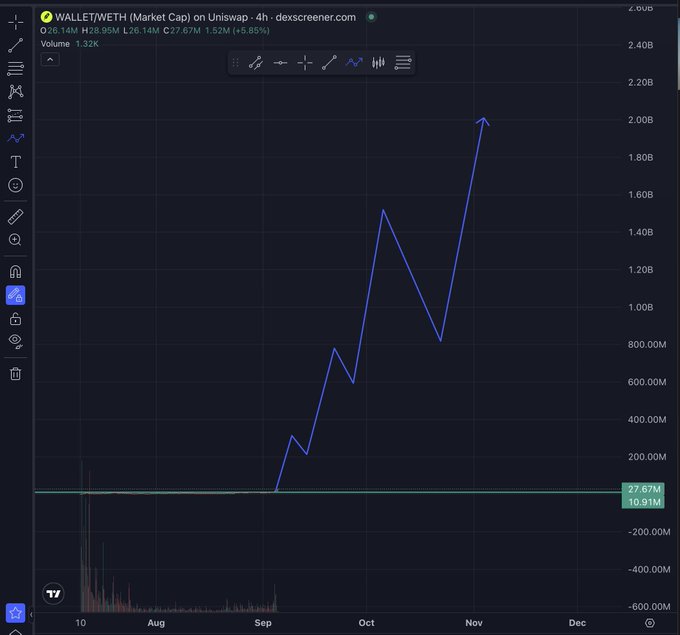The width and height of the screenshot is (680, 635).
Task: Pick Fib retracement in floating toolbar
Action: click(403, 63)
